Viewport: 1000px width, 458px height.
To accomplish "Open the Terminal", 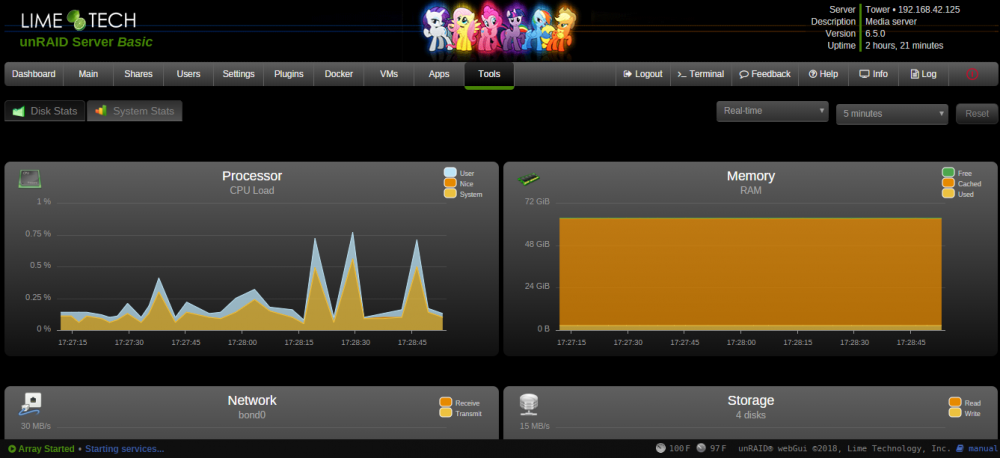I will pos(700,74).
